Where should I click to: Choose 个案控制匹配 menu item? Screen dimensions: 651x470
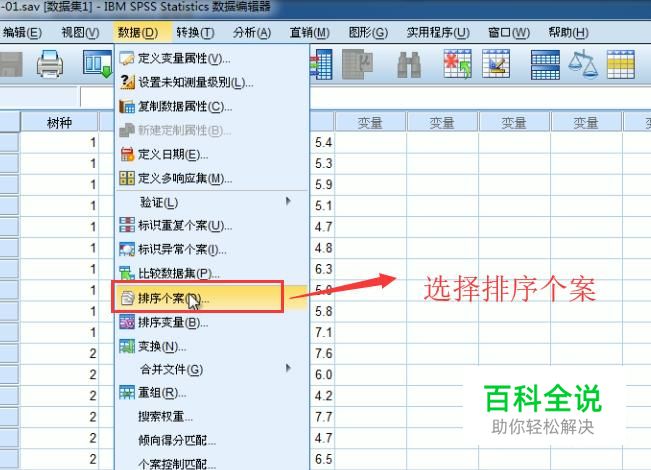212,463
